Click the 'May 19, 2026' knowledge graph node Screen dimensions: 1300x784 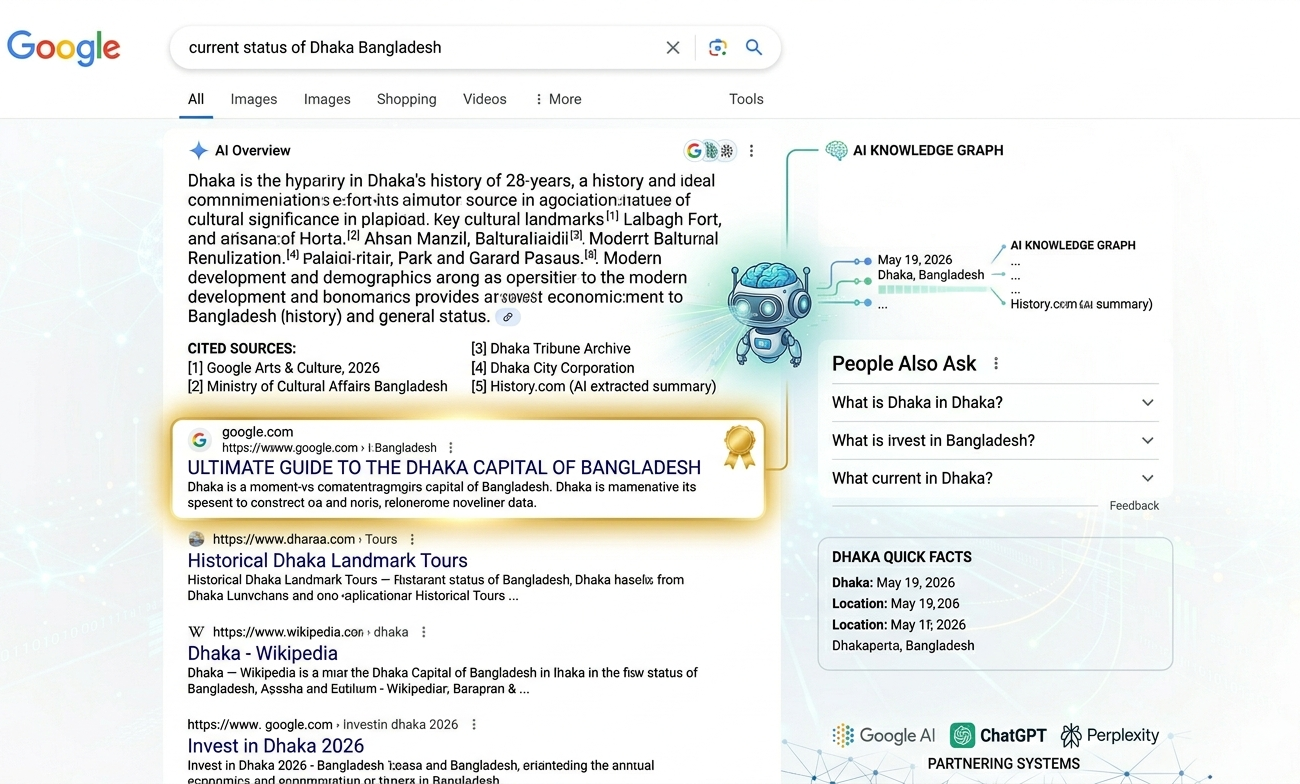[x=915, y=260]
